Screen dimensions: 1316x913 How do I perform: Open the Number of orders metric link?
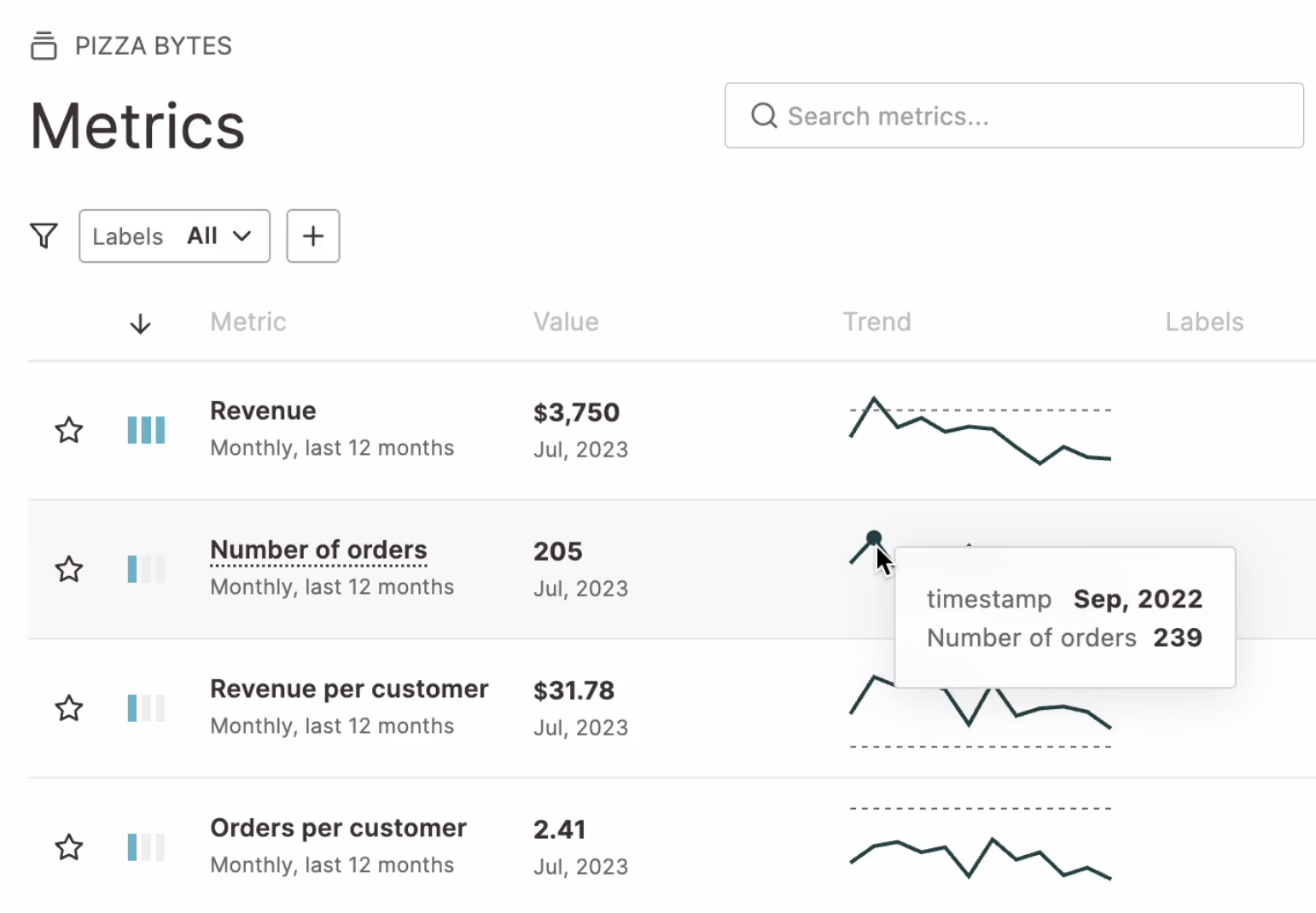318,550
